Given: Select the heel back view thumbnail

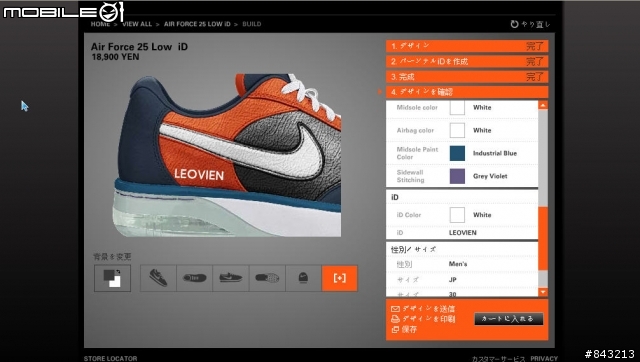Looking at the screenshot, I should coord(303,278).
